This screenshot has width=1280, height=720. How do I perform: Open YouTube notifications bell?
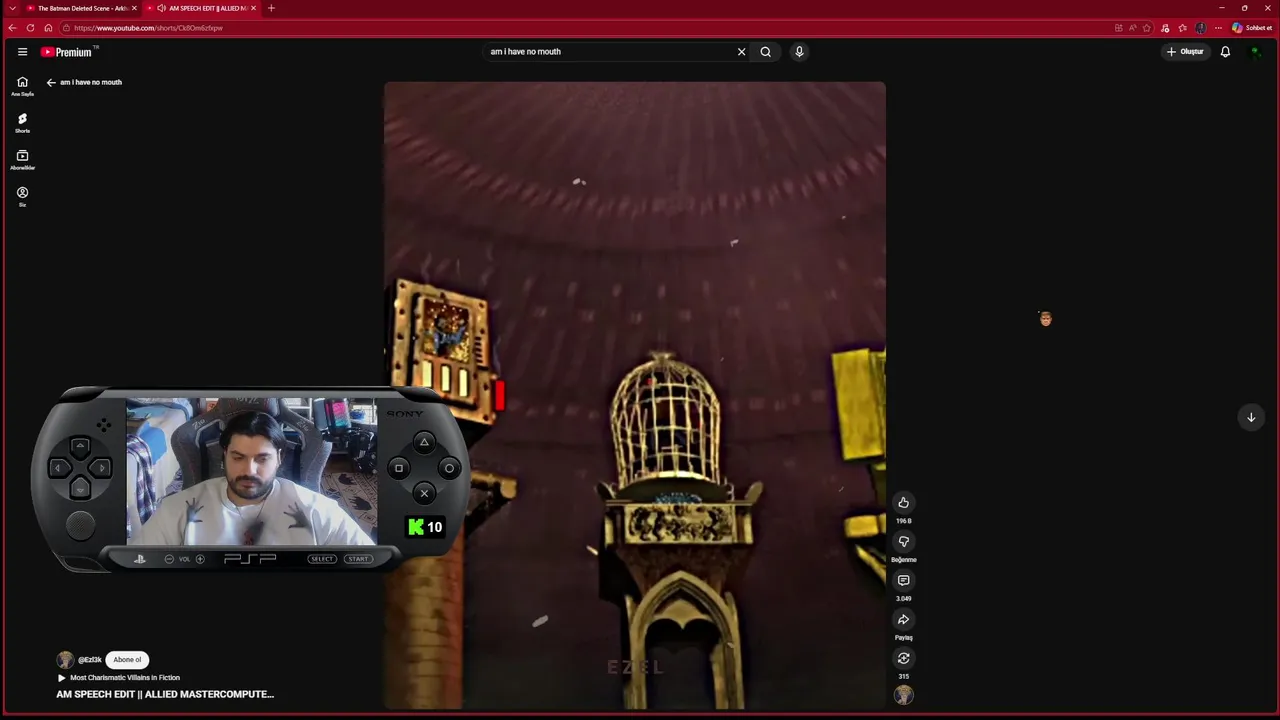pos(1225,52)
